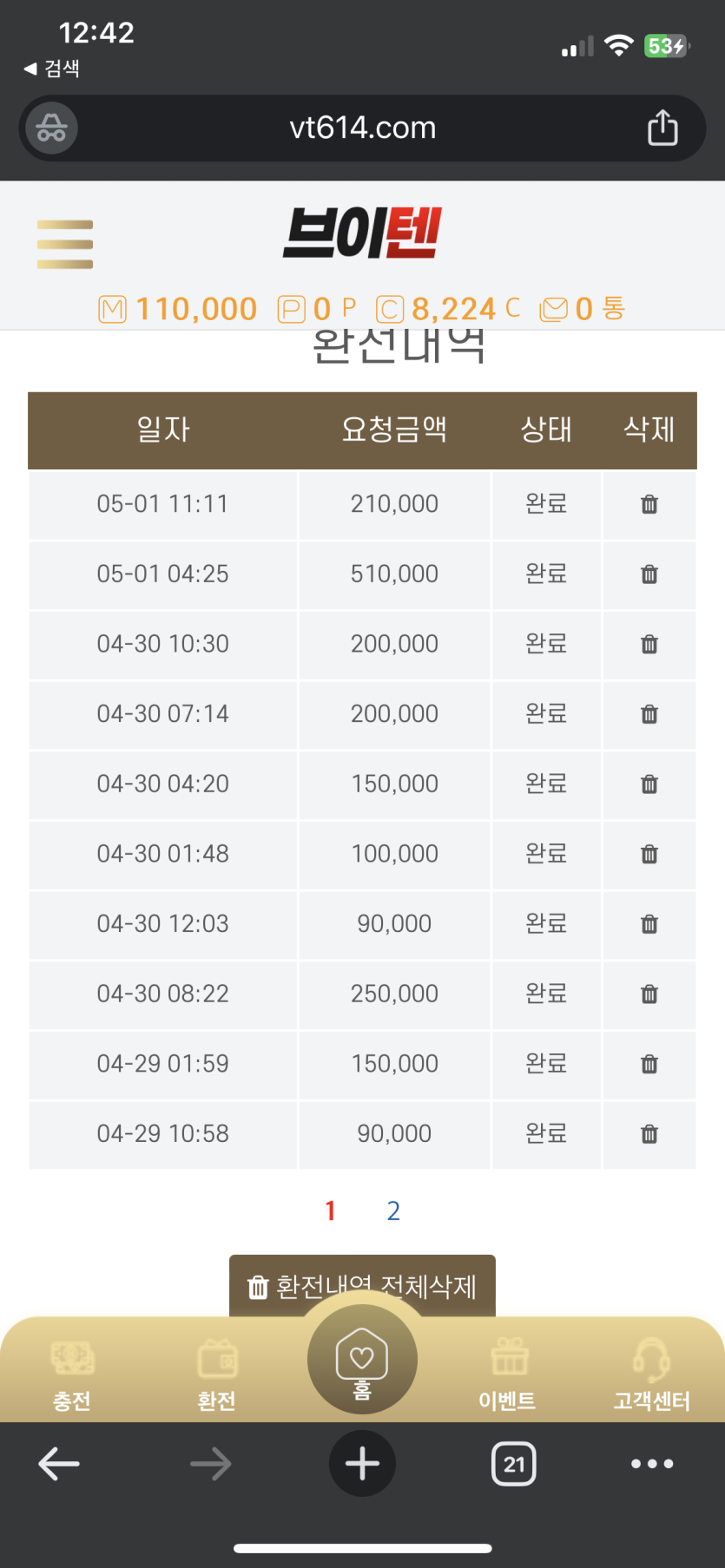Tap the private browsing incognito icon

coord(51,128)
